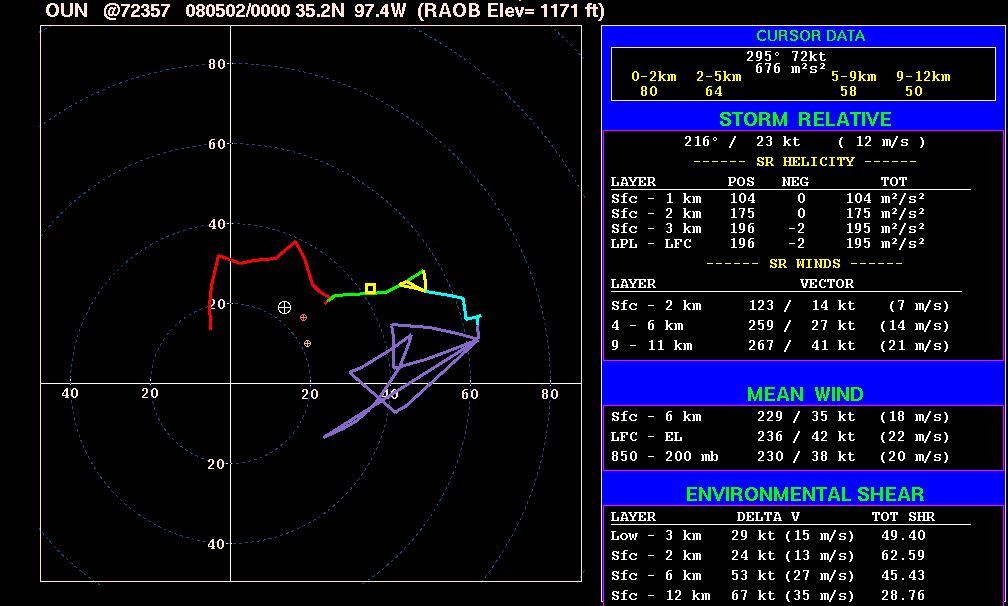The image size is (1008, 606).
Task: Open the STORM RELATIVE section header
Action: tap(804, 119)
